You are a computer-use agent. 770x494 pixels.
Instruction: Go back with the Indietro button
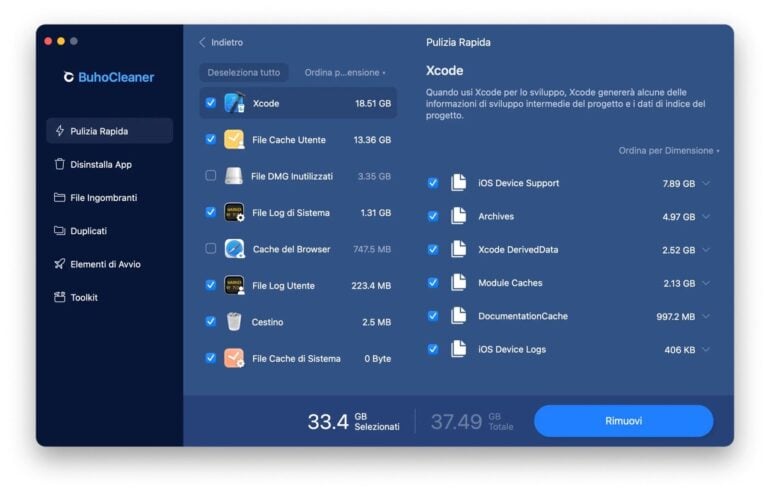pos(221,42)
